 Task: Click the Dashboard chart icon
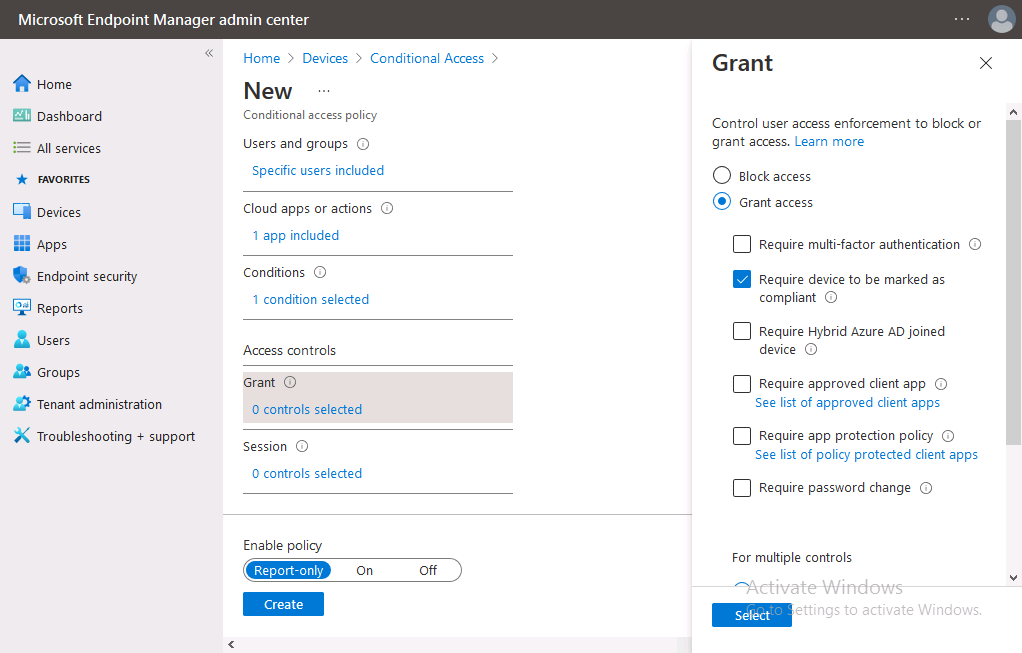pyautogui.click(x=22, y=115)
